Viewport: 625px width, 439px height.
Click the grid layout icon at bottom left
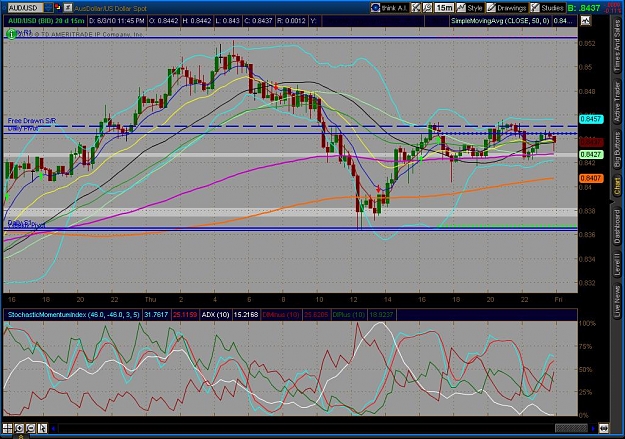pyautogui.click(x=8, y=429)
